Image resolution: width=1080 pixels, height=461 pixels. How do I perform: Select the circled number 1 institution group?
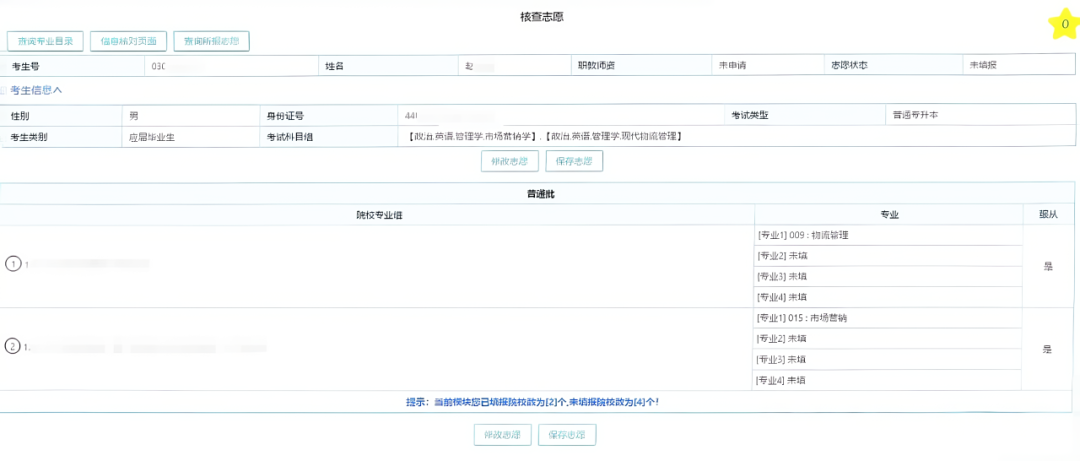click(13, 264)
